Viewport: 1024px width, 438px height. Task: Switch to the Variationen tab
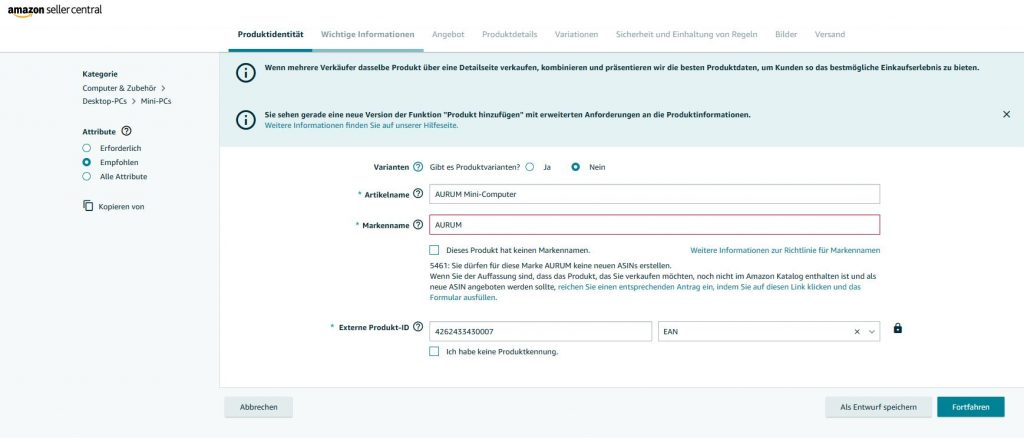coord(576,35)
